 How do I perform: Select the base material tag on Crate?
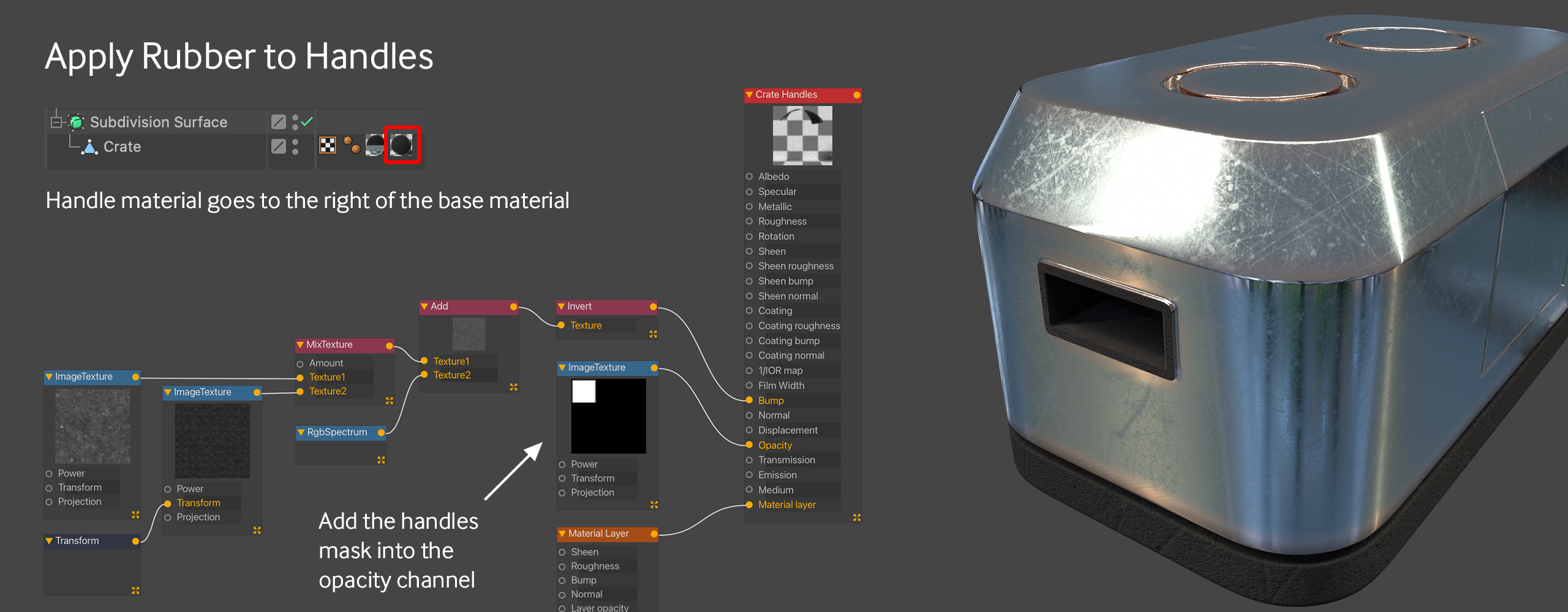[x=375, y=145]
